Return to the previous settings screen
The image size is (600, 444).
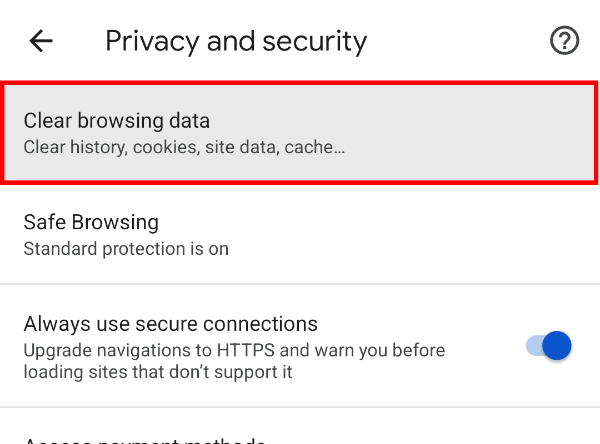point(41,41)
